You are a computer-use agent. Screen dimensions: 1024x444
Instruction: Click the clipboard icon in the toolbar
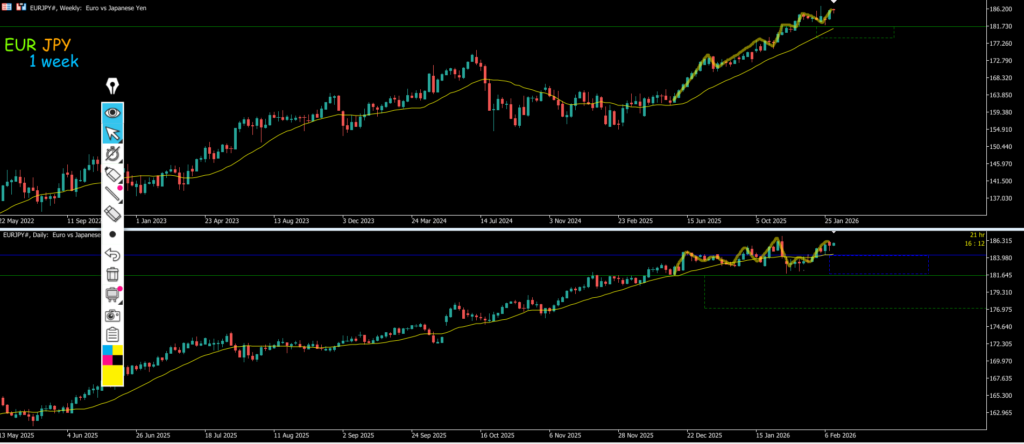(113, 334)
